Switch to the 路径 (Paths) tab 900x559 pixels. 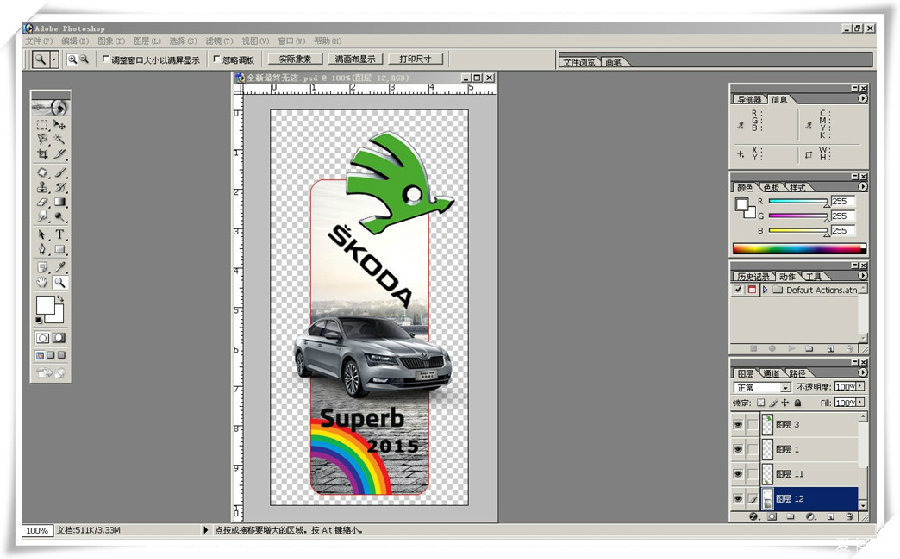coord(797,373)
